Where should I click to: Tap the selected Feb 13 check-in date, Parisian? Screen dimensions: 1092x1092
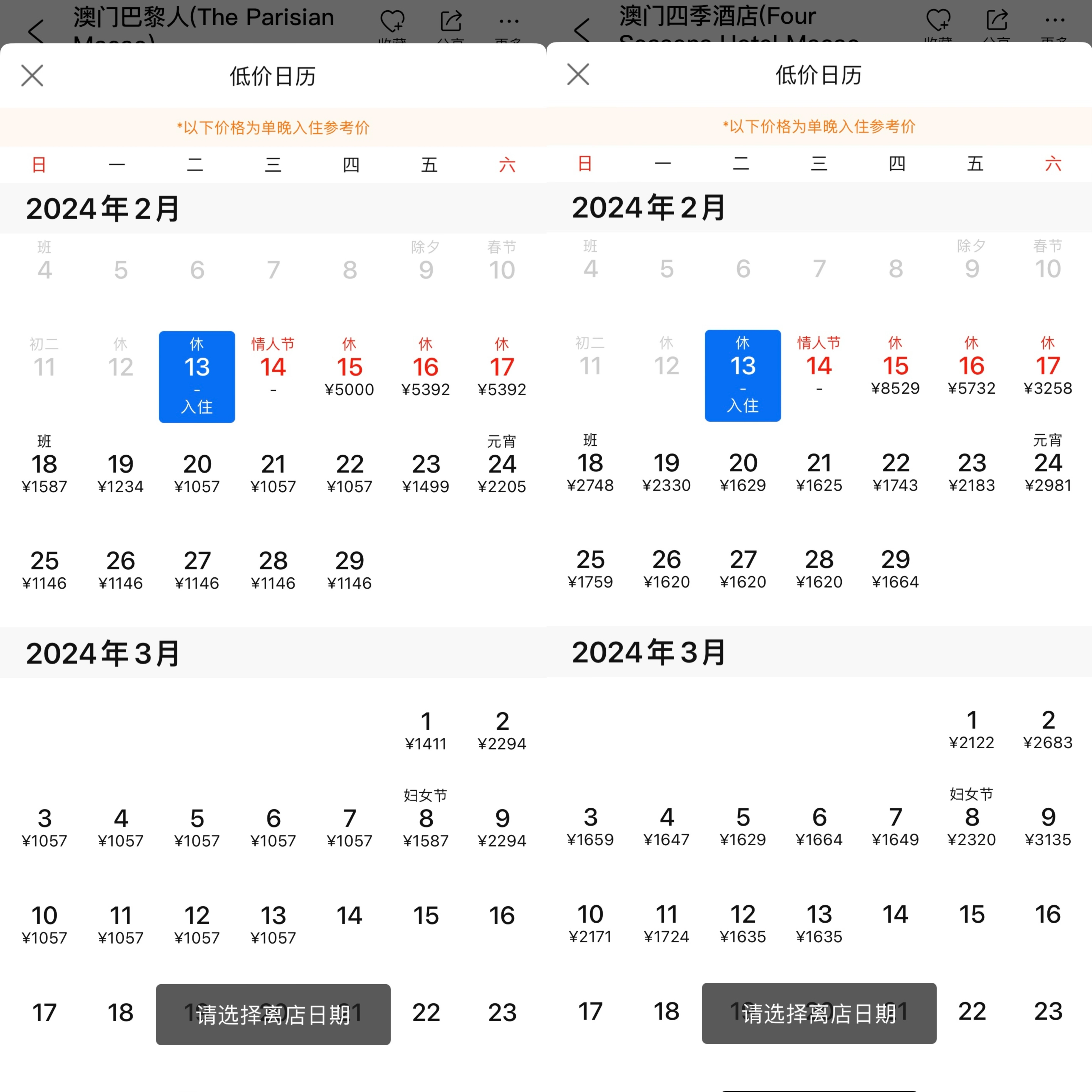pyautogui.click(x=197, y=376)
